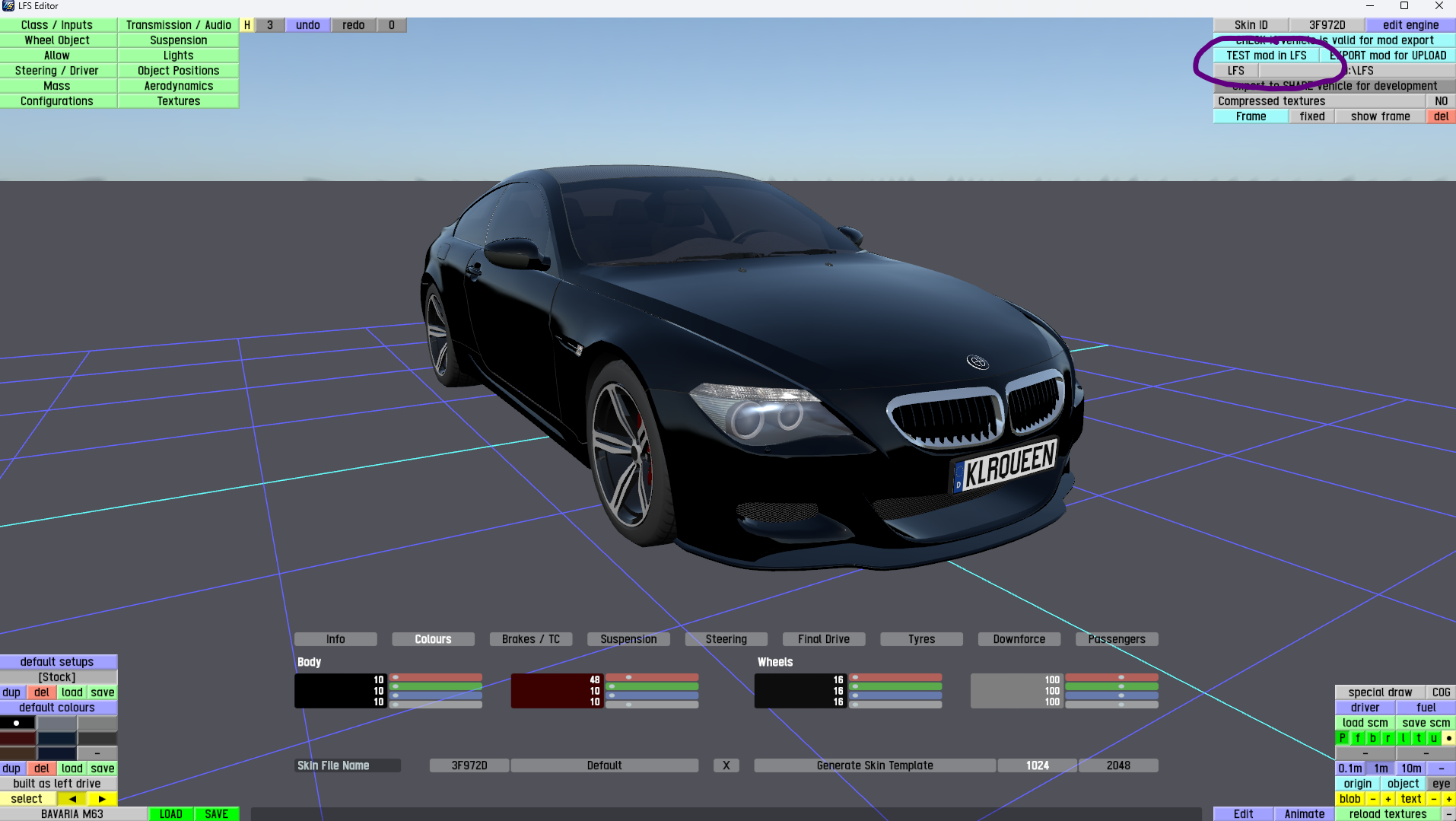
Task: Increase text size with plus
Action: pos(1449,799)
